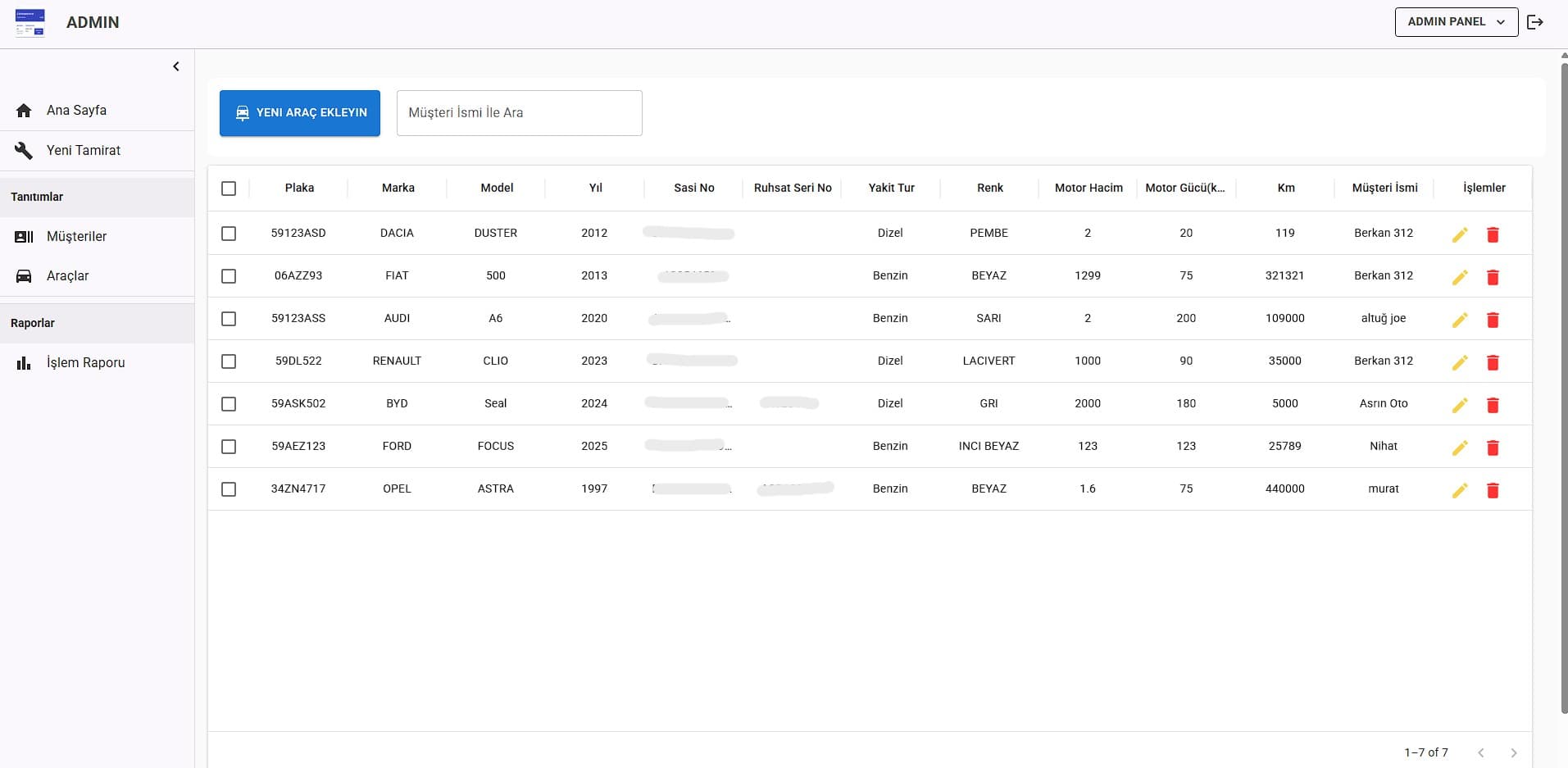Click the YENI ARAÇ EKLEYIN button
Image resolution: width=1568 pixels, height=768 pixels.
[x=300, y=113]
